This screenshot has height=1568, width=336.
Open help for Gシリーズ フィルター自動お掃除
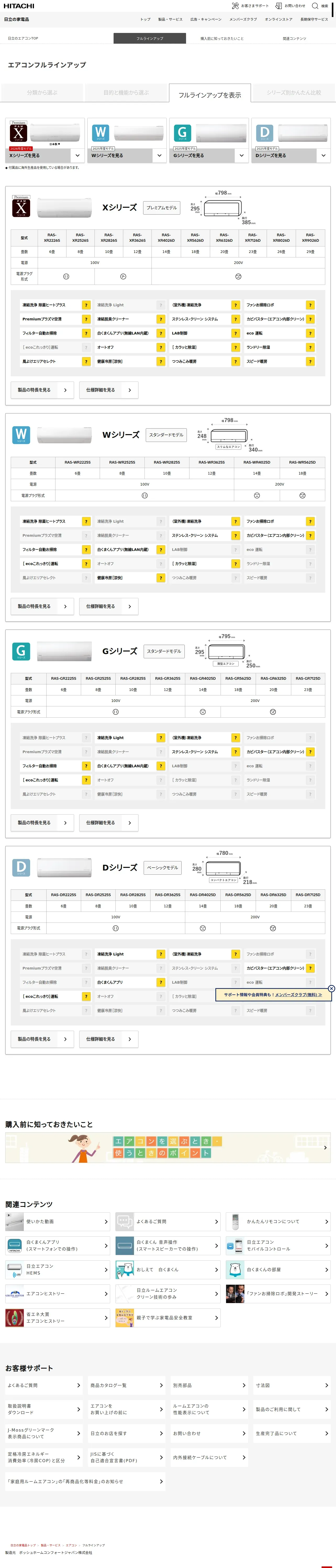click(86, 766)
